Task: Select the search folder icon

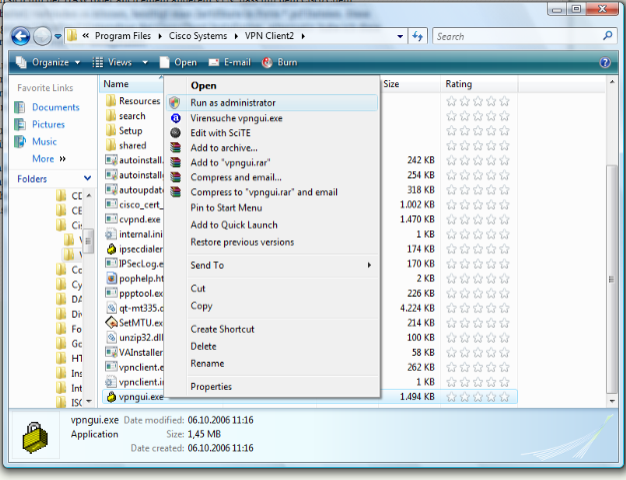Action: (x=111, y=116)
